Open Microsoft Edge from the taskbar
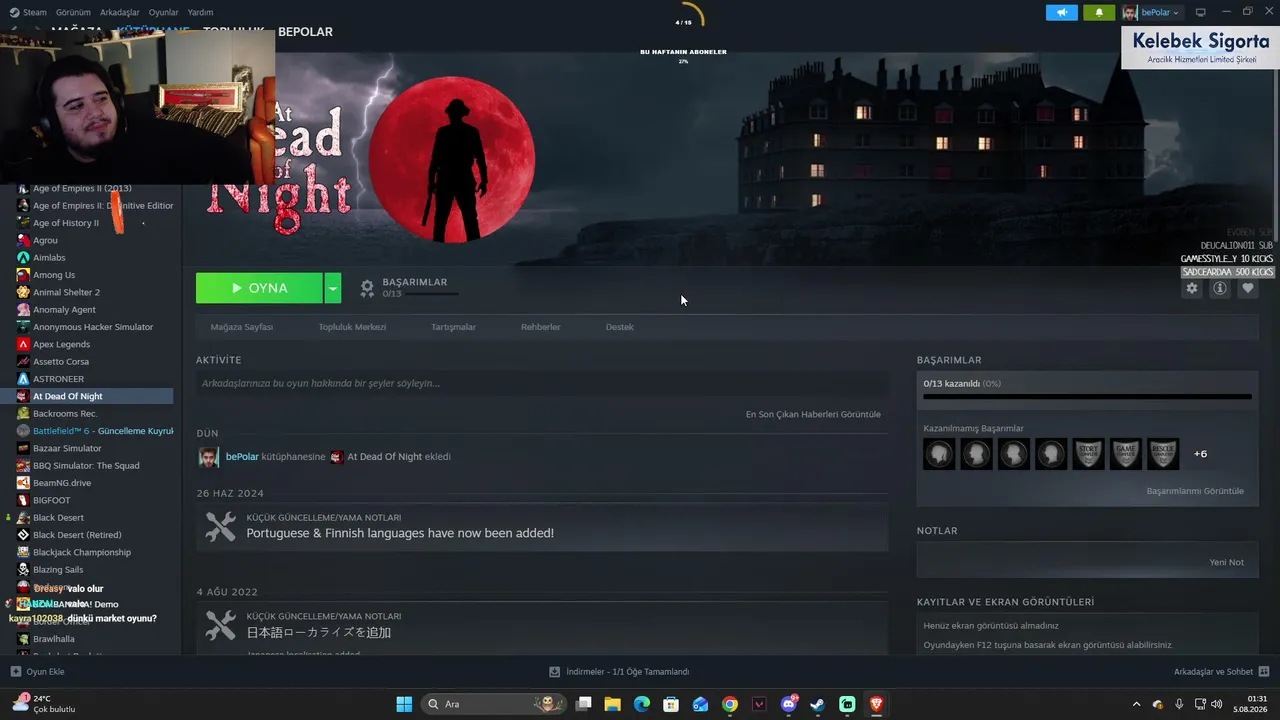This screenshot has width=1280, height=720. point(641,704)
